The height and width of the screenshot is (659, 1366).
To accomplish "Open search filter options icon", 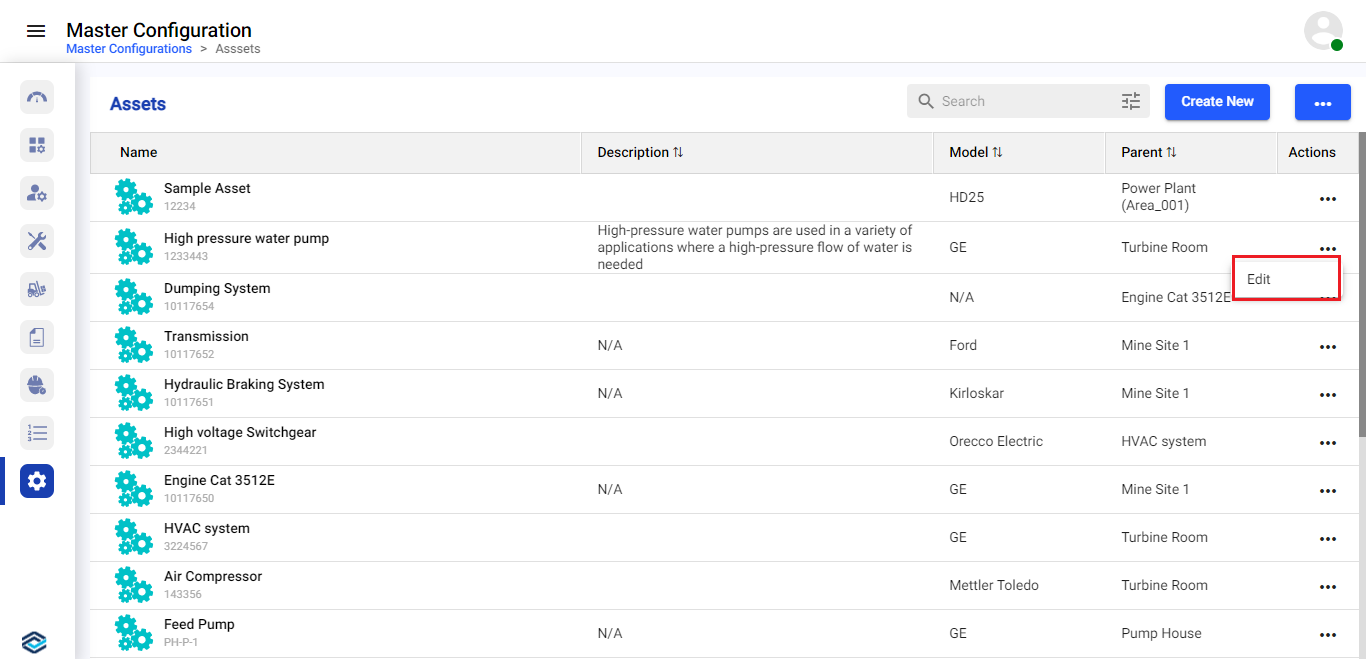I will point(1130,101).
